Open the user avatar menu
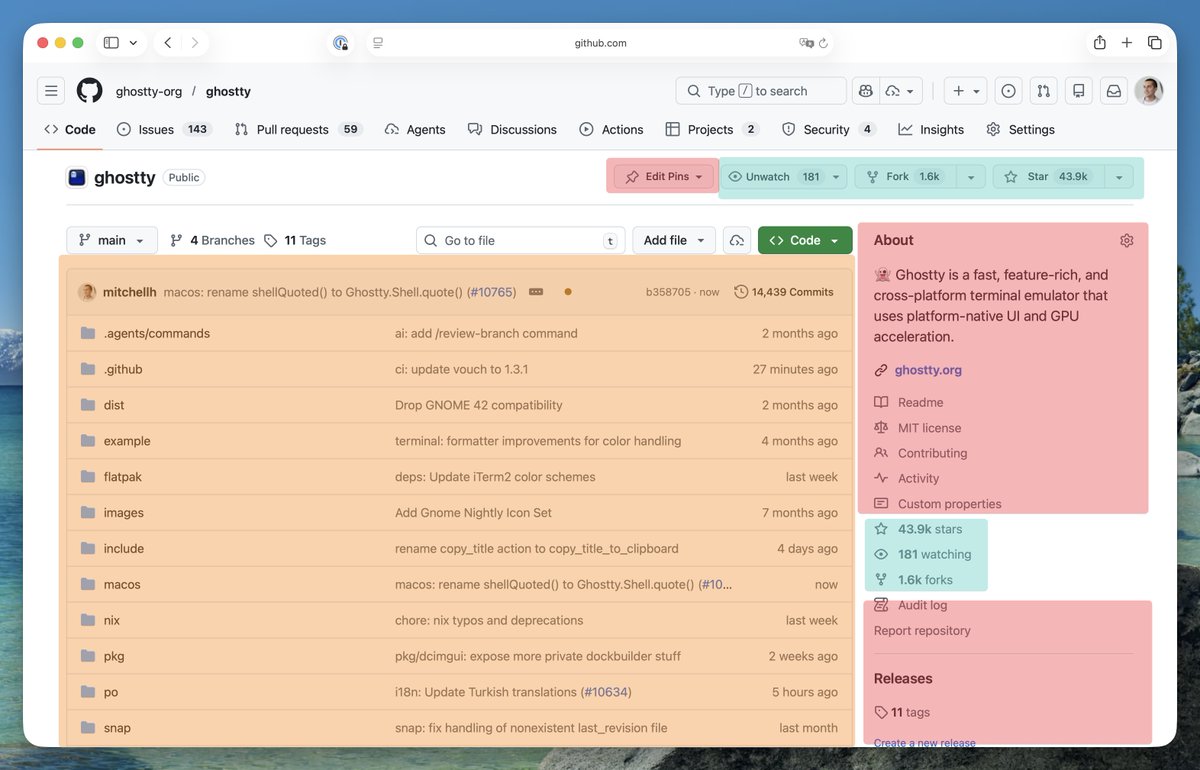Screen dimensions: 1200x770 tap(1149, 91)
